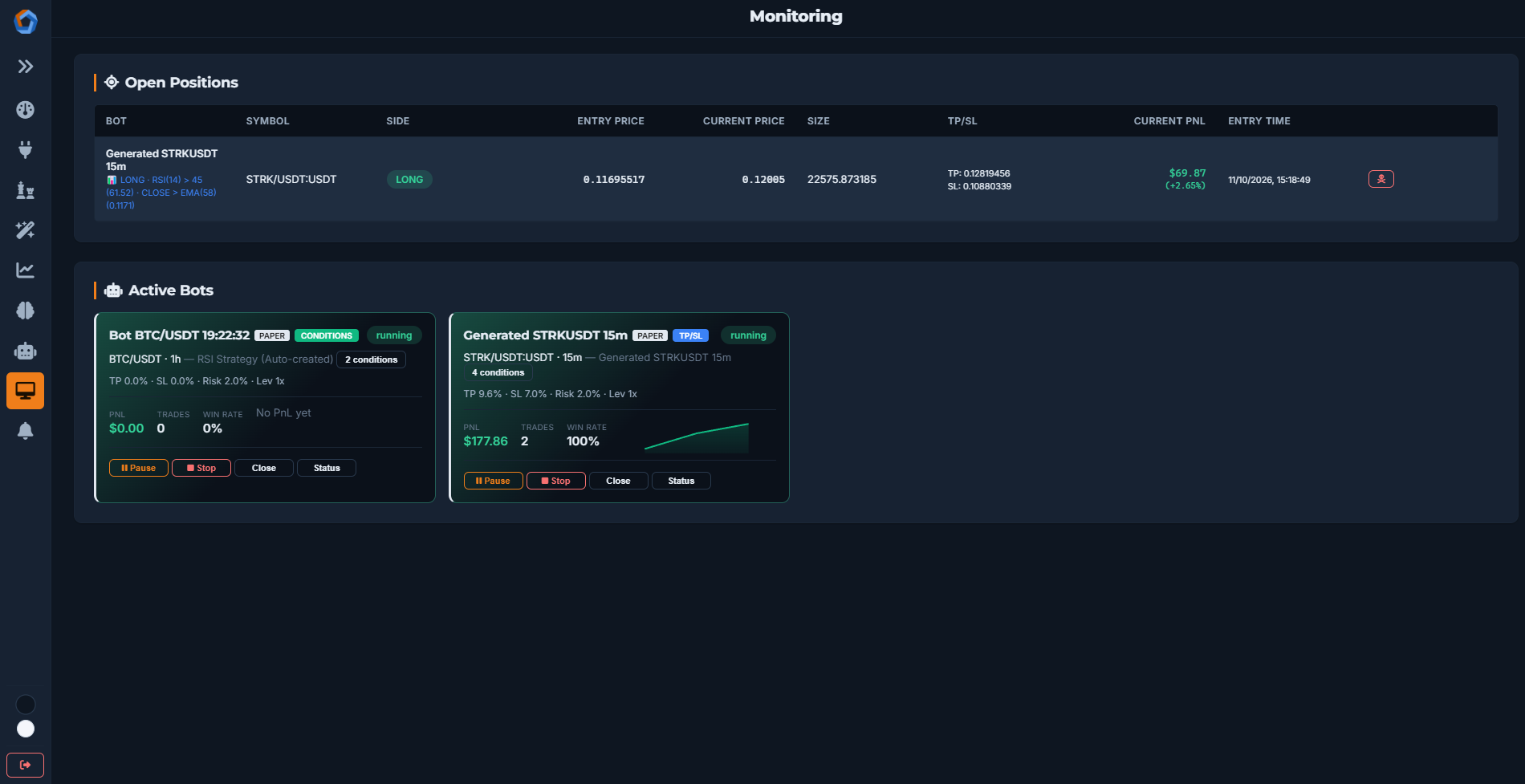This screenshot has width=1525, height=784.
Task: Click the ENTRY TIME column header
Action: pyautogui.click(x=1259, y=121)
